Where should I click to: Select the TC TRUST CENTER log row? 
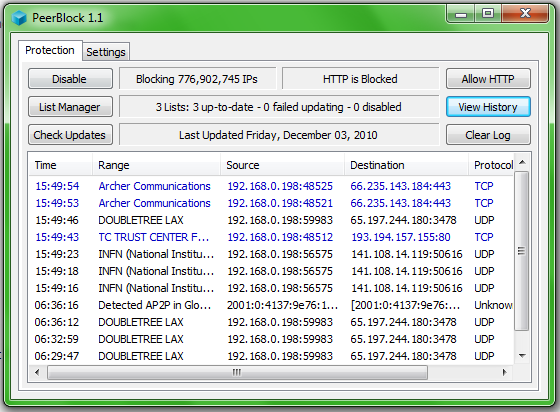[271, 237]
